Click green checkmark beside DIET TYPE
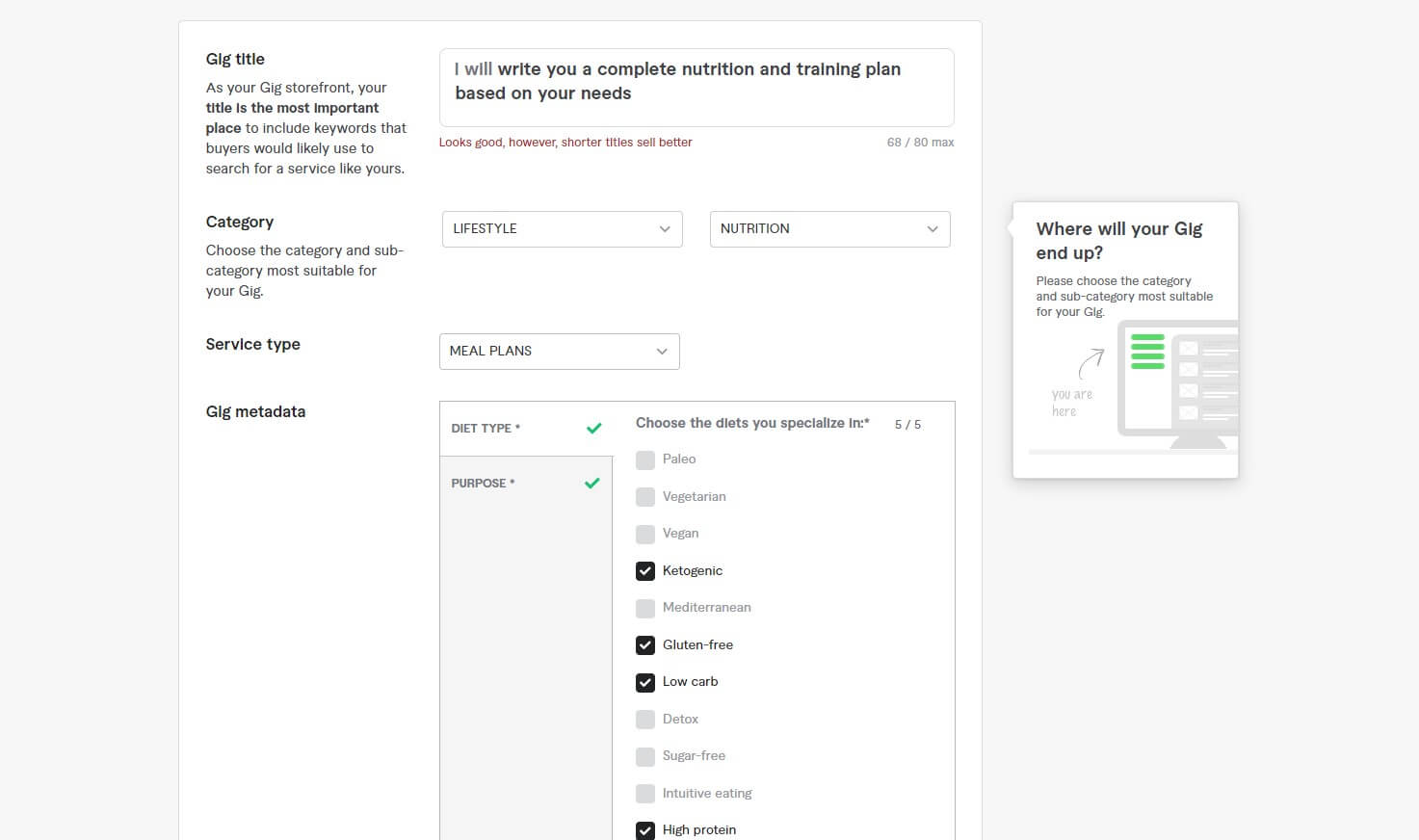1419x840 pixels. pos(593,428)
